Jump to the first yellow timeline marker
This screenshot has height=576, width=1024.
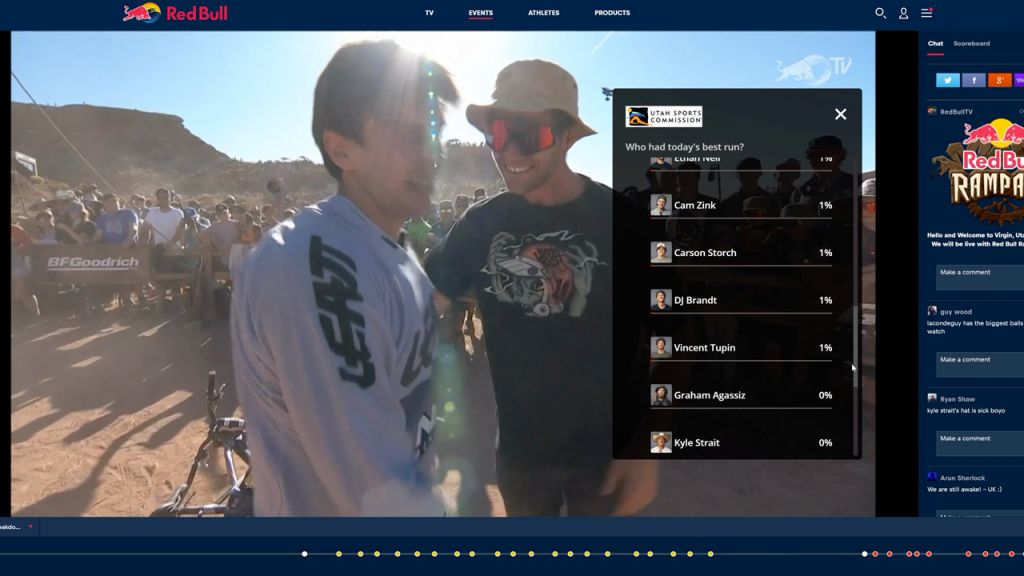pos(338,554)
